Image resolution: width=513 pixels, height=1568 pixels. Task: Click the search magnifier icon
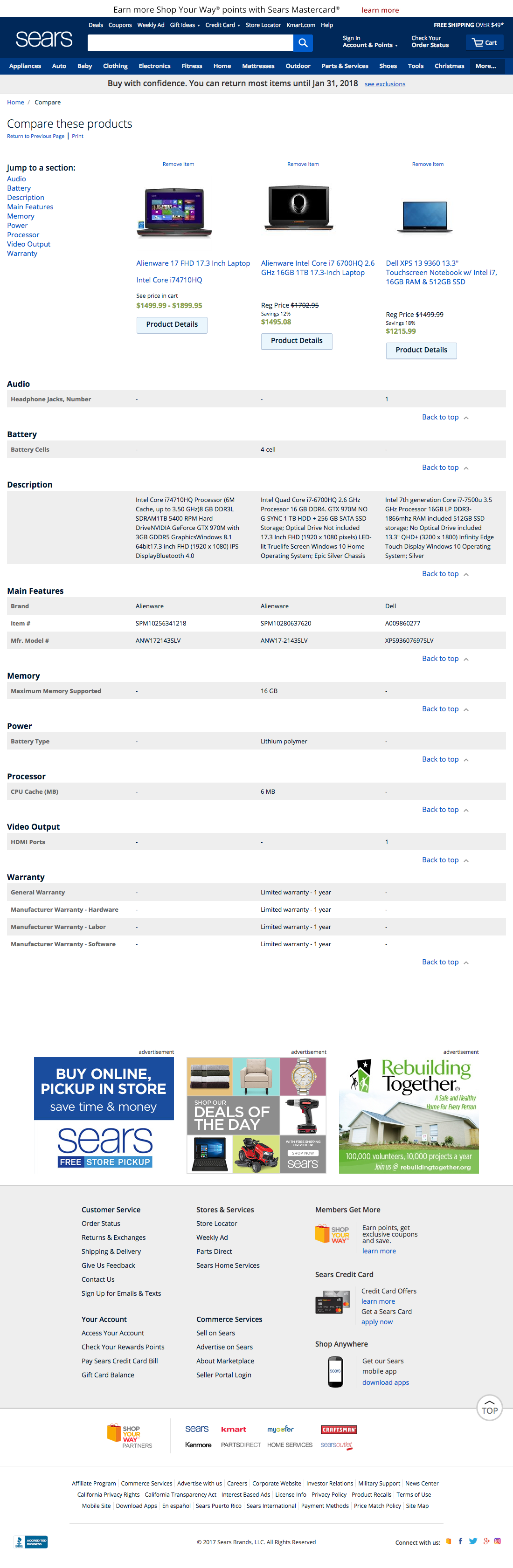303,43
